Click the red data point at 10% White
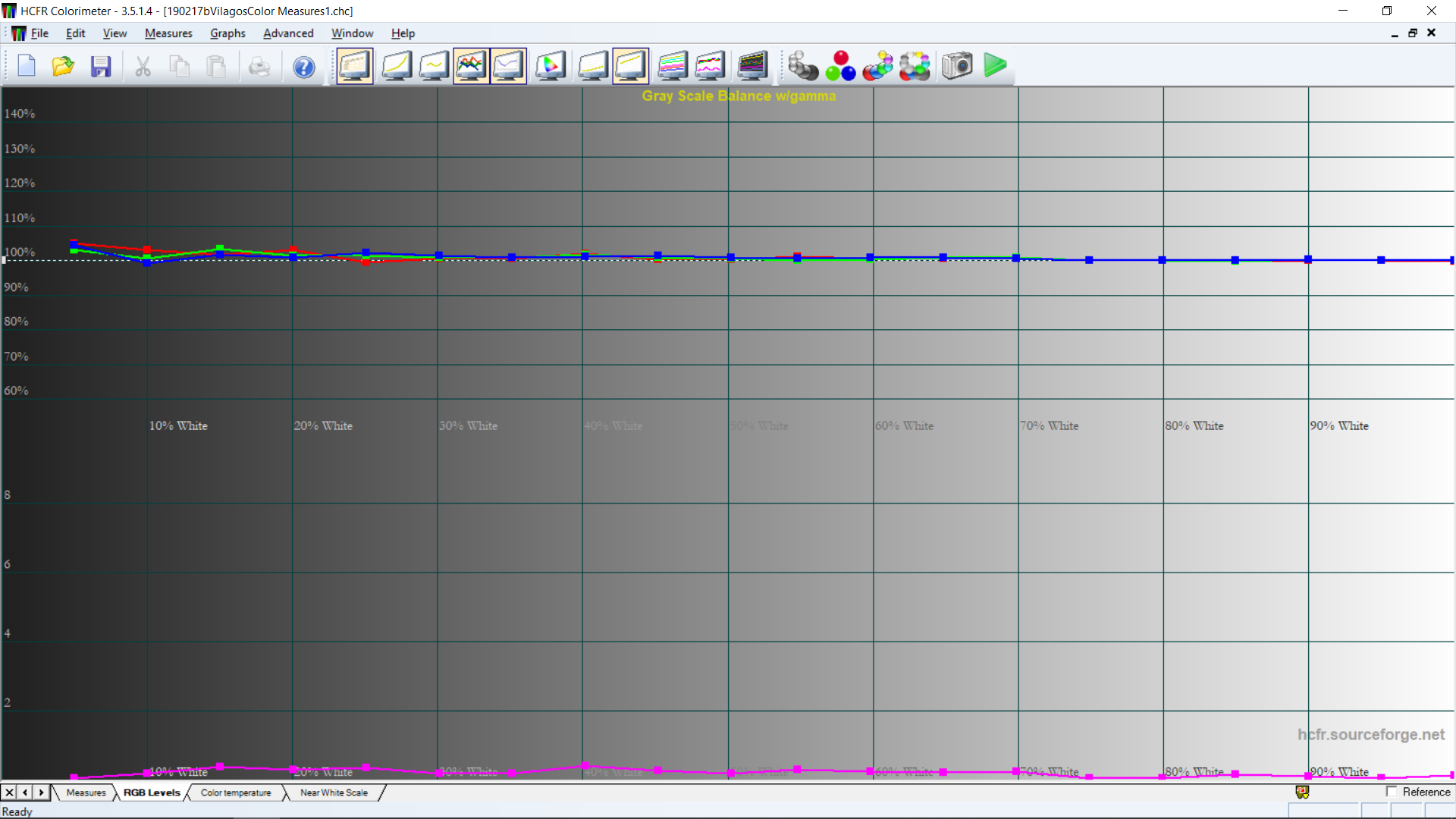Viewport: 1456px width, 819px height. point(147,249)
